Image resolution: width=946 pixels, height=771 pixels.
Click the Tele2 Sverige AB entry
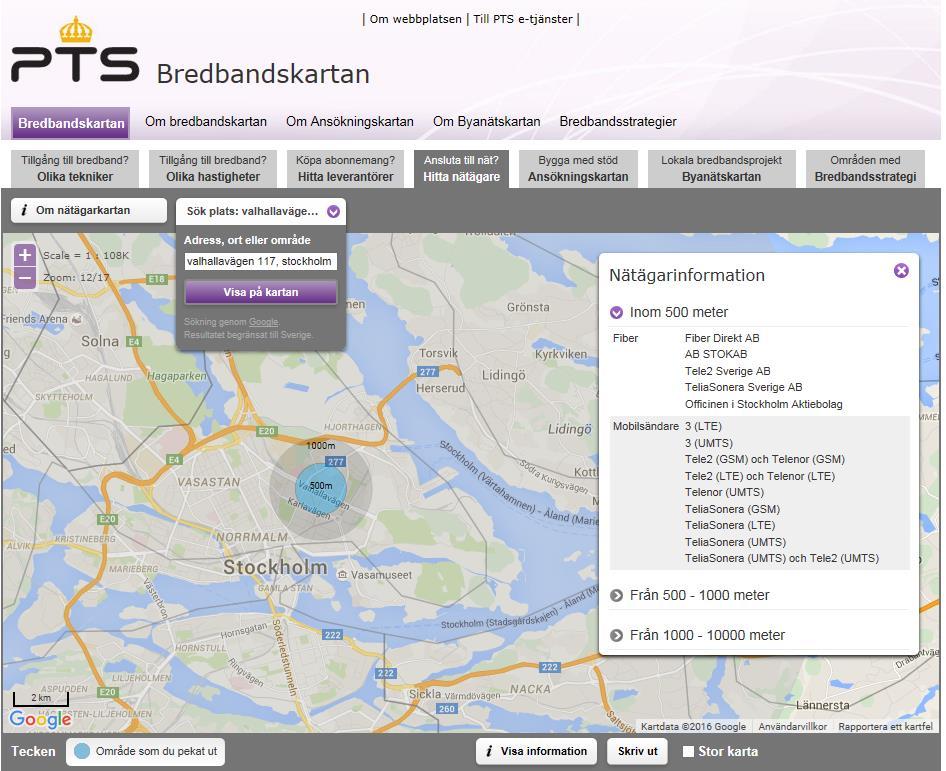click(728, 371)
